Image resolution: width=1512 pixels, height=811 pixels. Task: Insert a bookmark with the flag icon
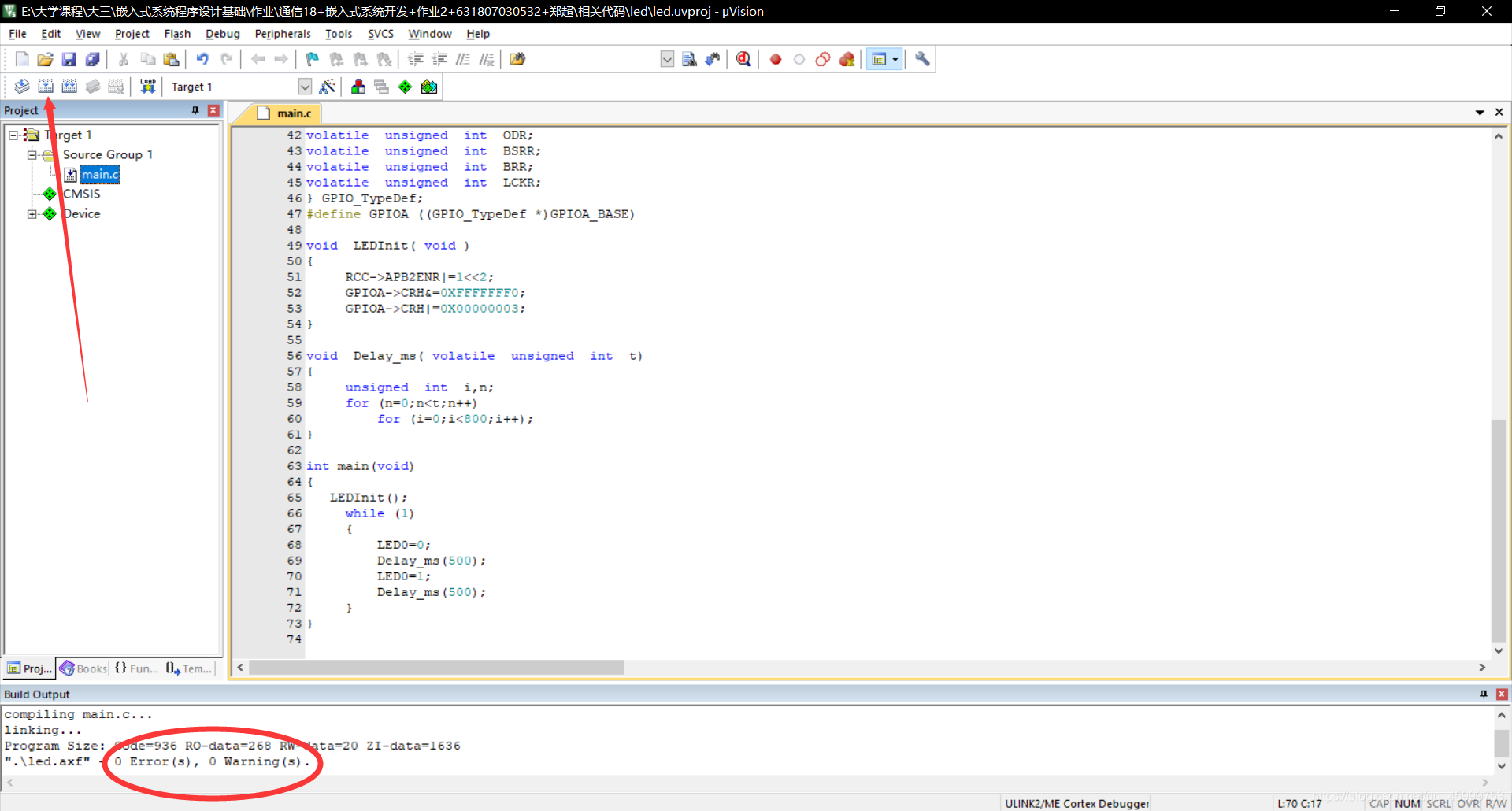(313, 59)
